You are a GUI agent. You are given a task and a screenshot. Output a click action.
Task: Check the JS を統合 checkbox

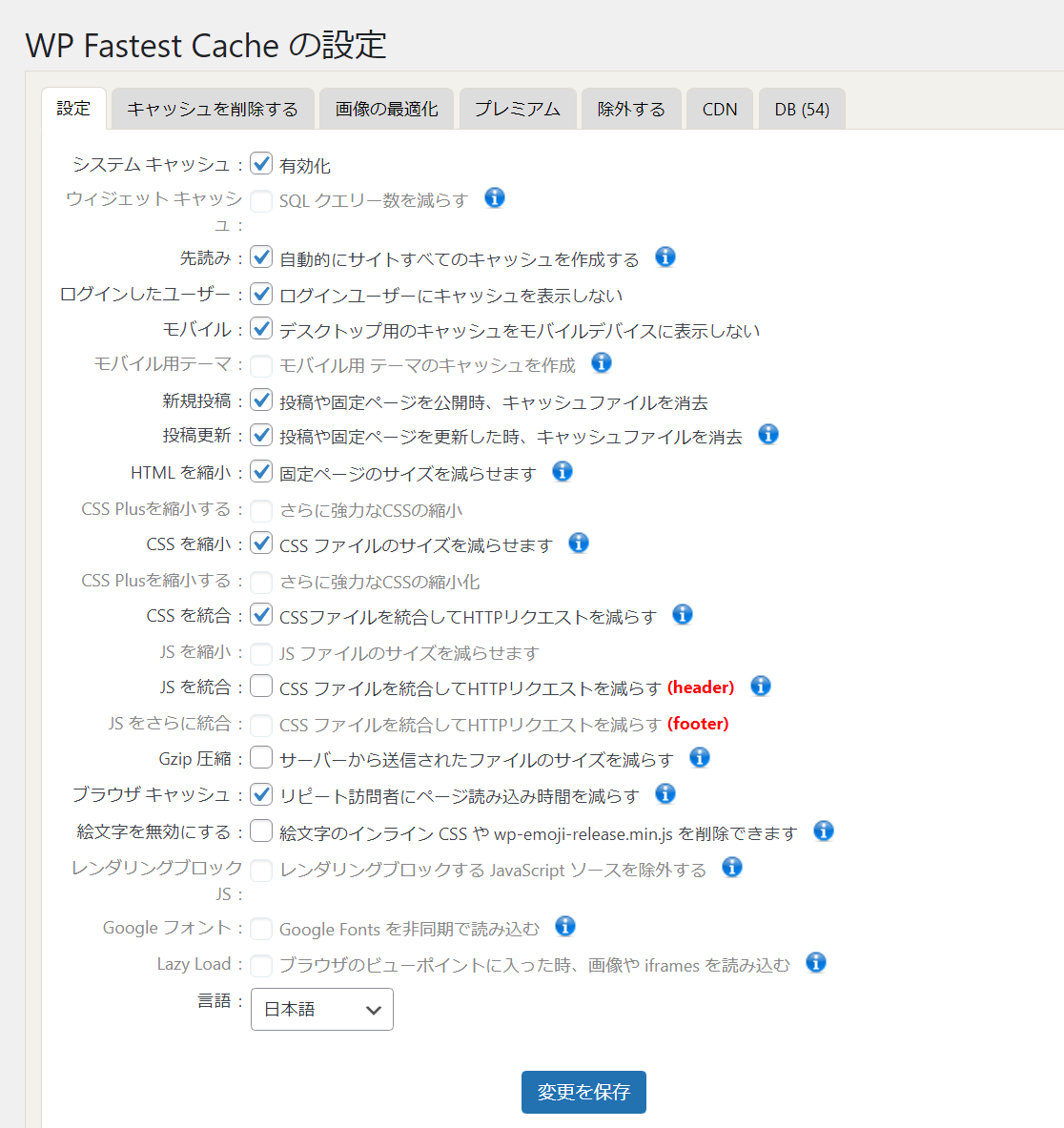(261, 687)
